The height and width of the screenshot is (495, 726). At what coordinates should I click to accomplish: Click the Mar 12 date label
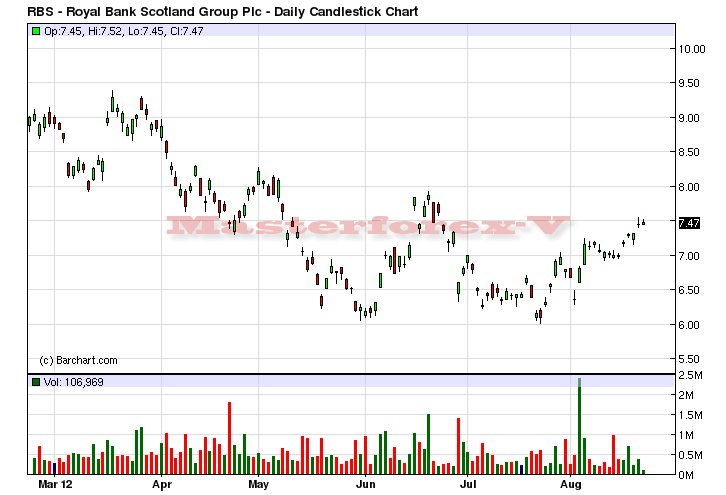point(55,485)
